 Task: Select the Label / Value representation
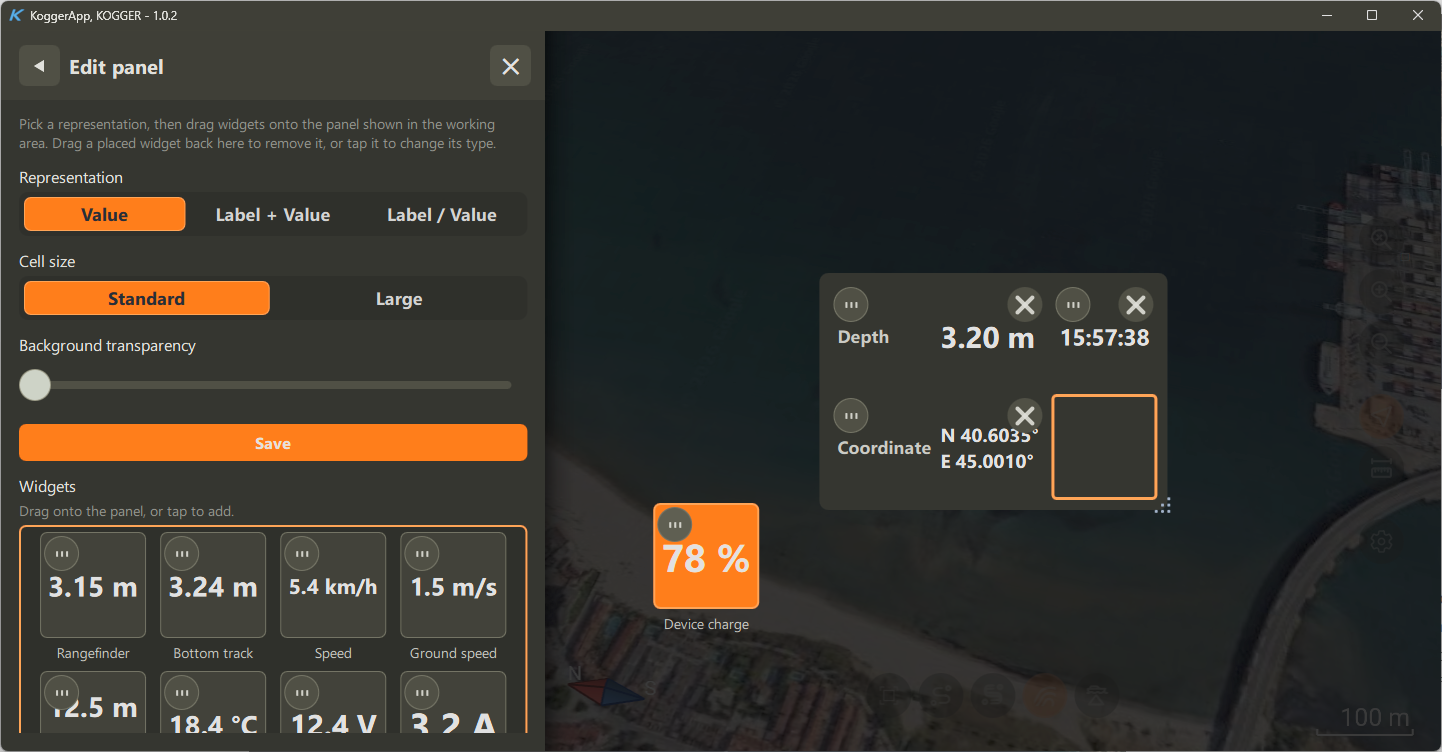point(442,214)
